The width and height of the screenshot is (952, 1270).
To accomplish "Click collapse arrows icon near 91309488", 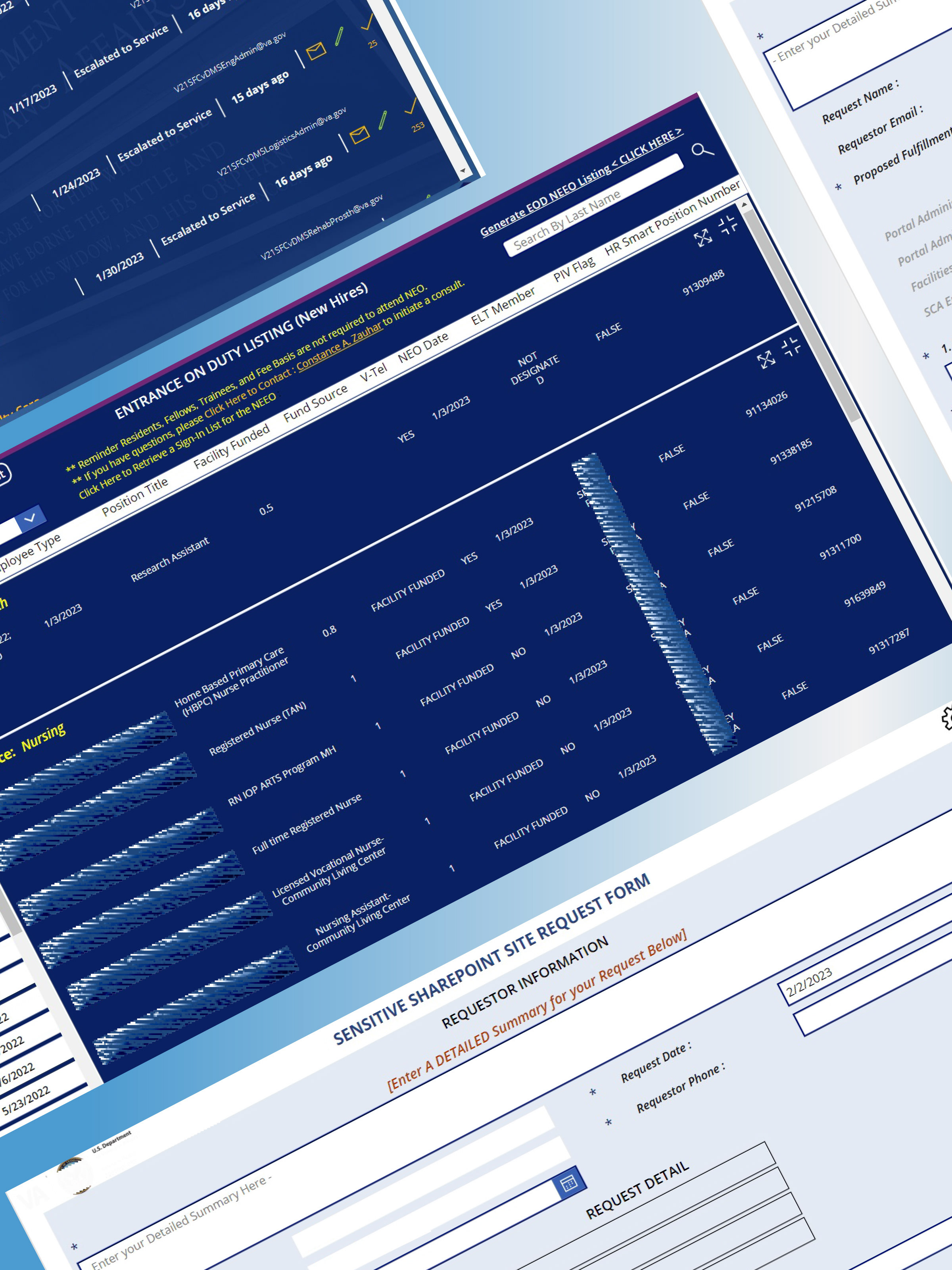I will pos(727,225).
